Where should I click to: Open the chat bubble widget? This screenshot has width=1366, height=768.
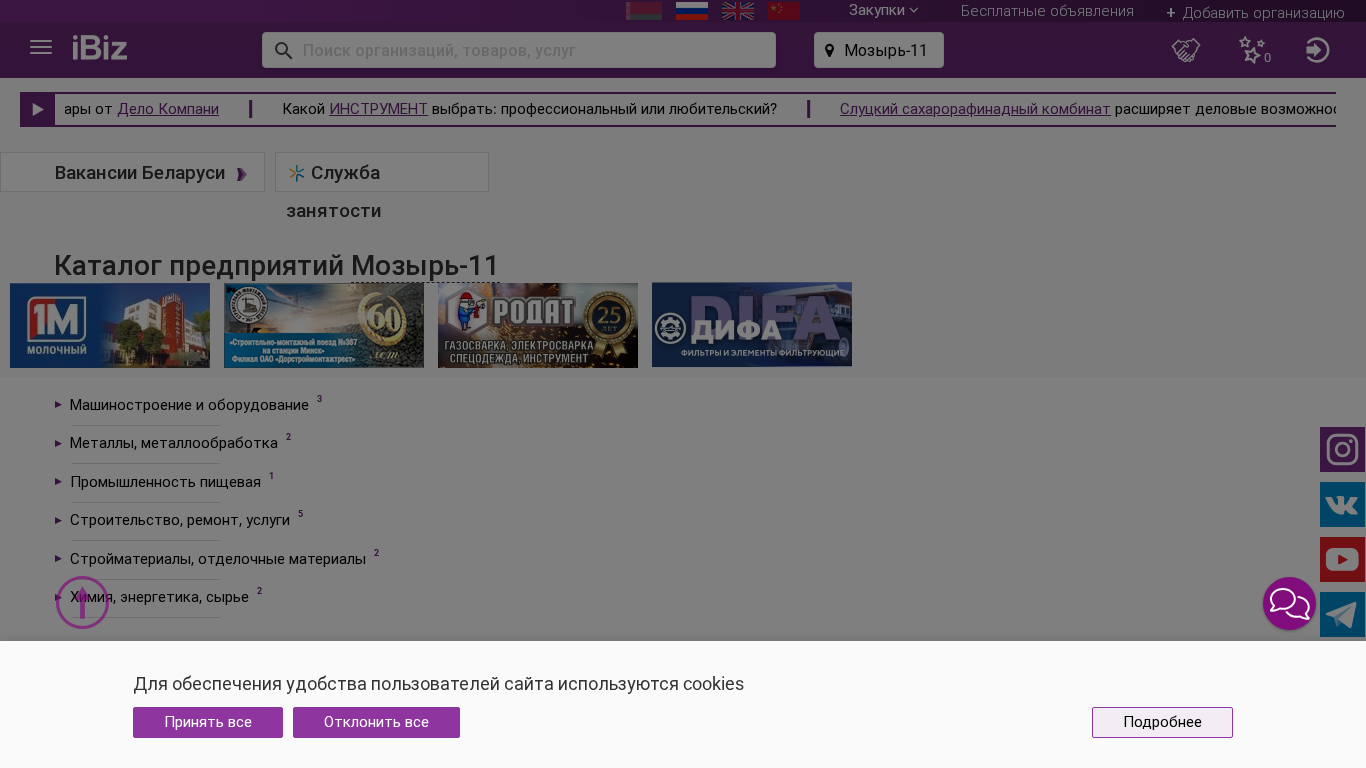click(1290, 604)
